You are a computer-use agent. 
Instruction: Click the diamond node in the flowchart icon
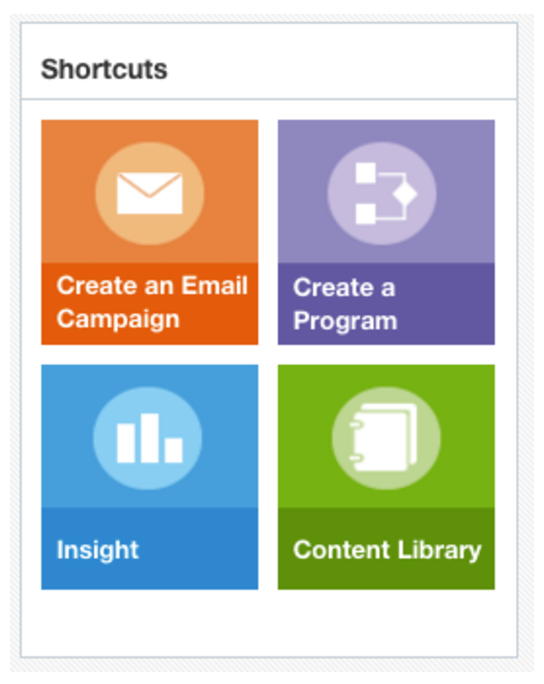[405, 193]
